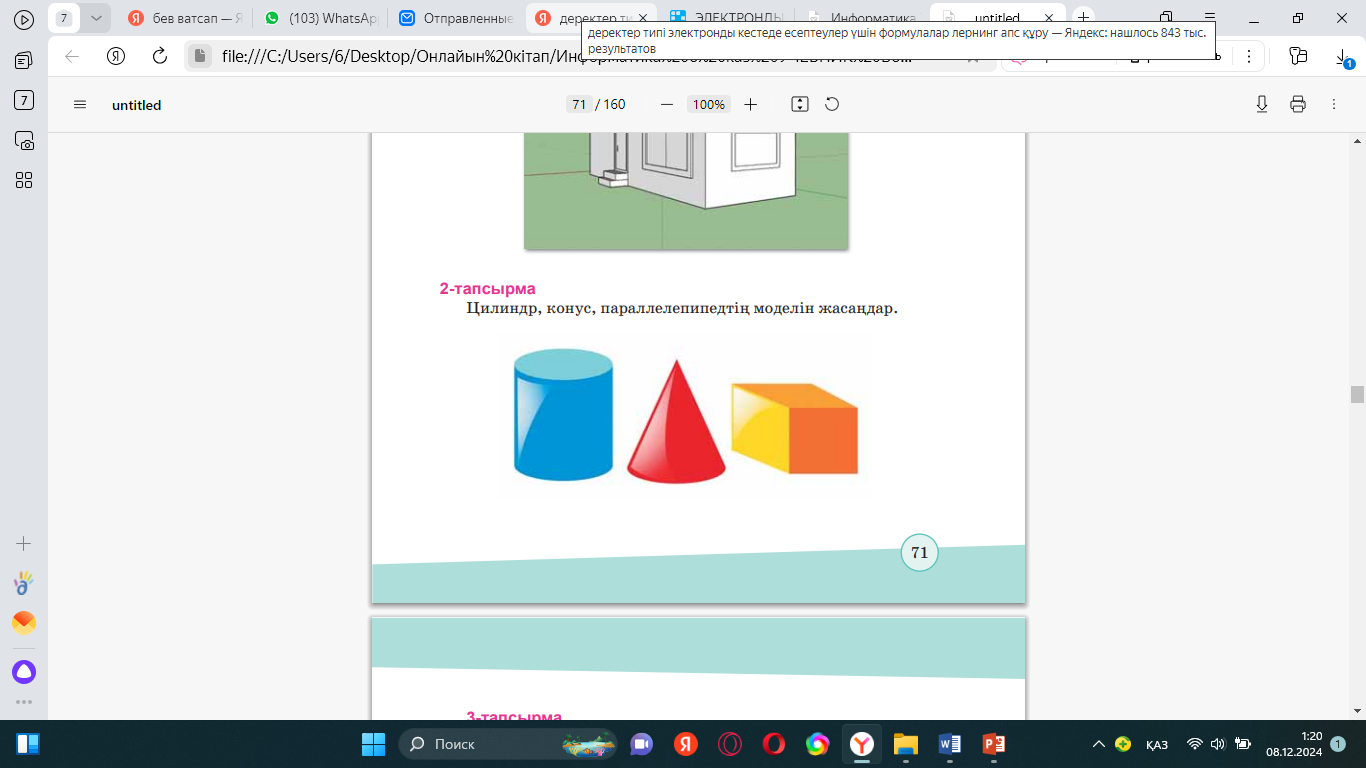Open the PDF viewer sidebar menu
Viewport: 1366px width, 768px height.
81,104
